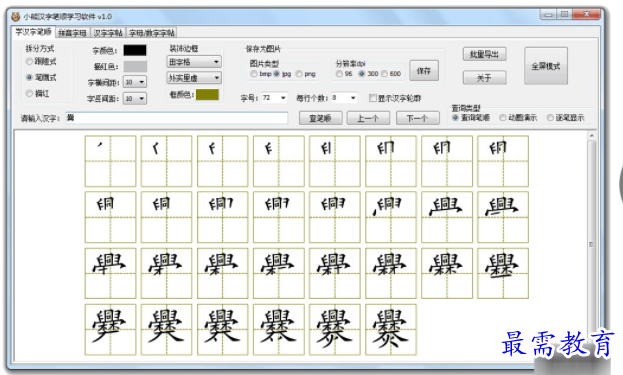This screenshot has width=623, height=375.
Task: Open the 拼音字母 tab
Action: (x=72, y=33)
